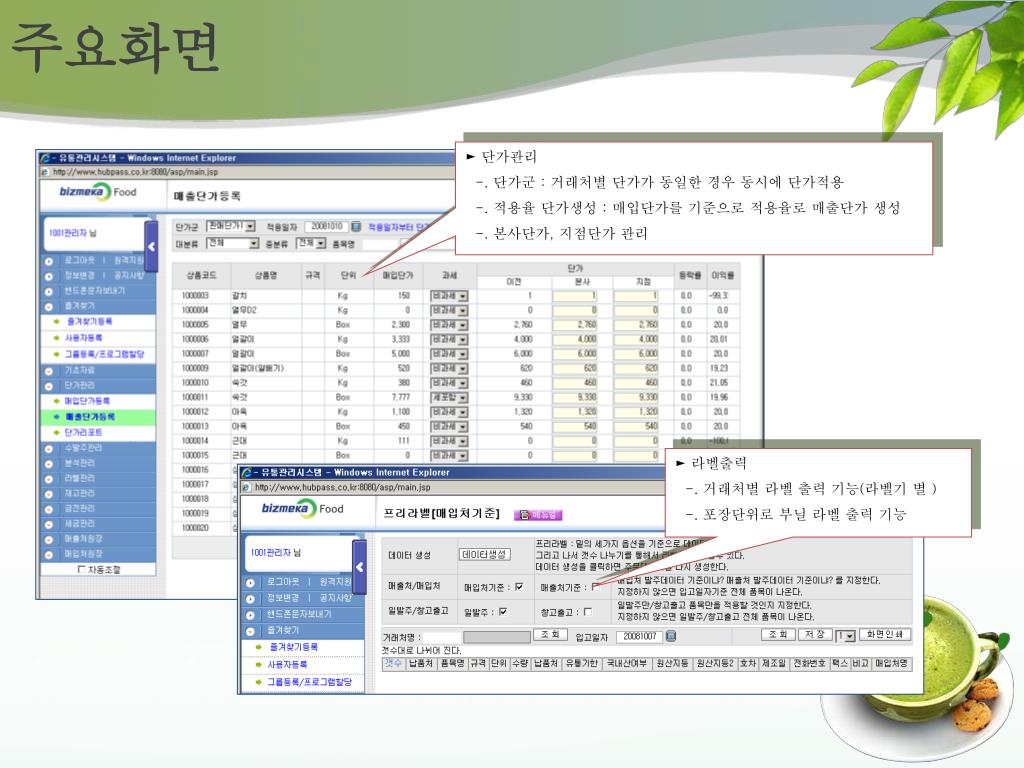Open the 과세 dropdown for product 1000013
The image size is (1024, 768).
coord(449,426)
